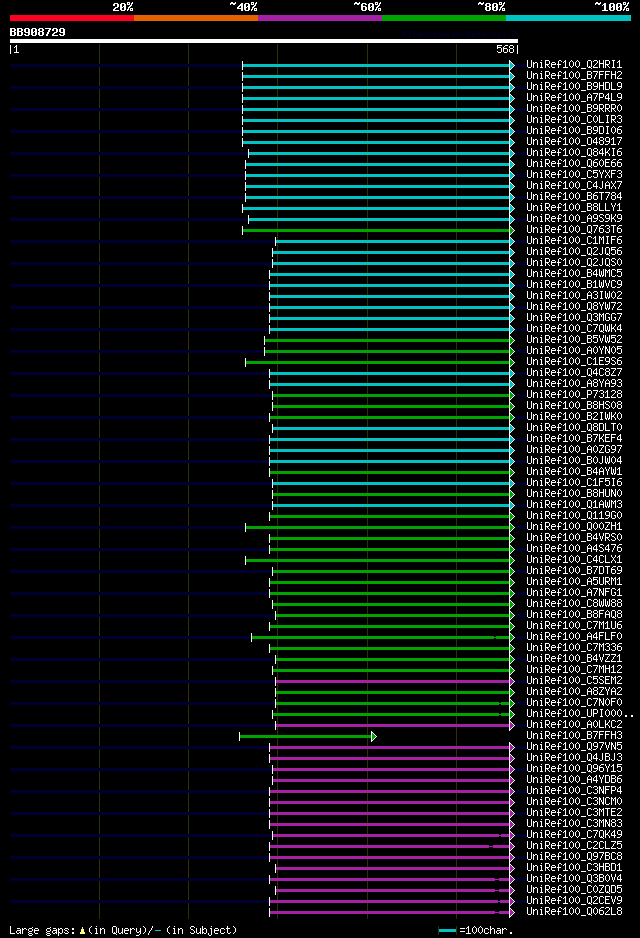Viewport: 640px width, 938px height.
Task: Select the UniRef100_Q8DLT0 label
Action: tap(574, 428)
